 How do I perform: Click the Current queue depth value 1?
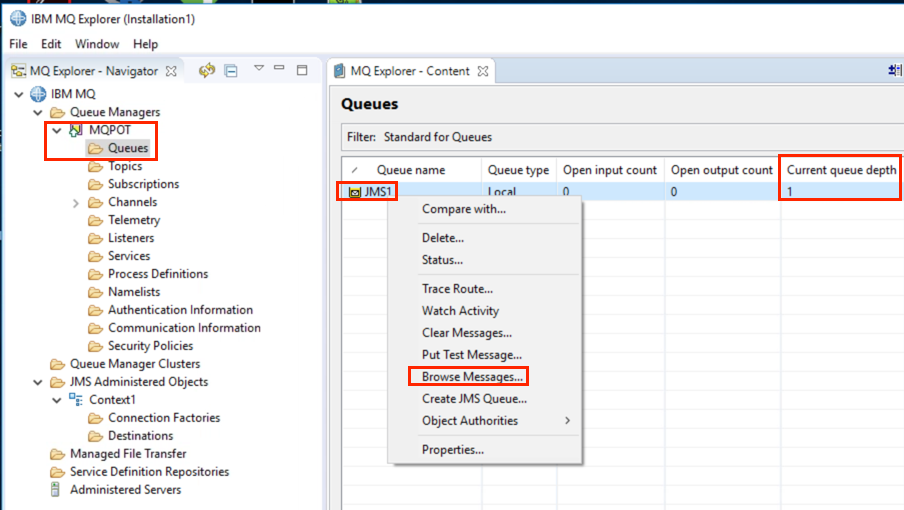[x=790, y=192]
